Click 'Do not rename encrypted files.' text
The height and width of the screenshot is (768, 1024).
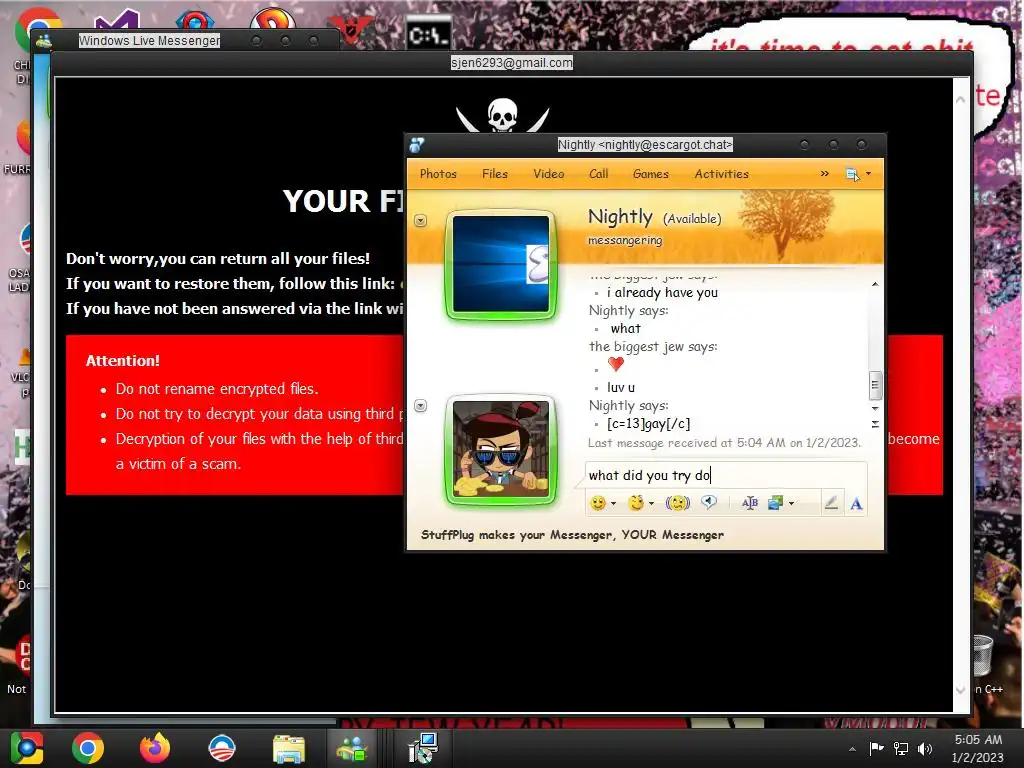click(x=217, y=389)
